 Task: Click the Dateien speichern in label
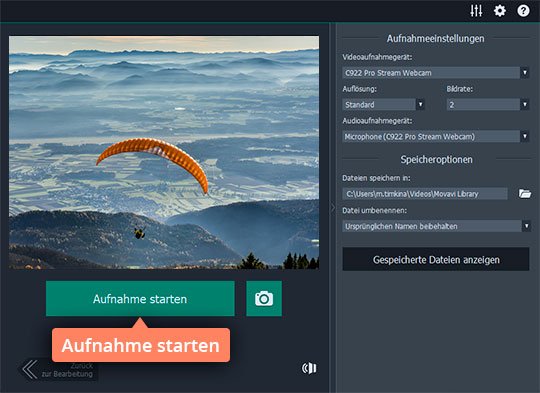tap(376, 178)
